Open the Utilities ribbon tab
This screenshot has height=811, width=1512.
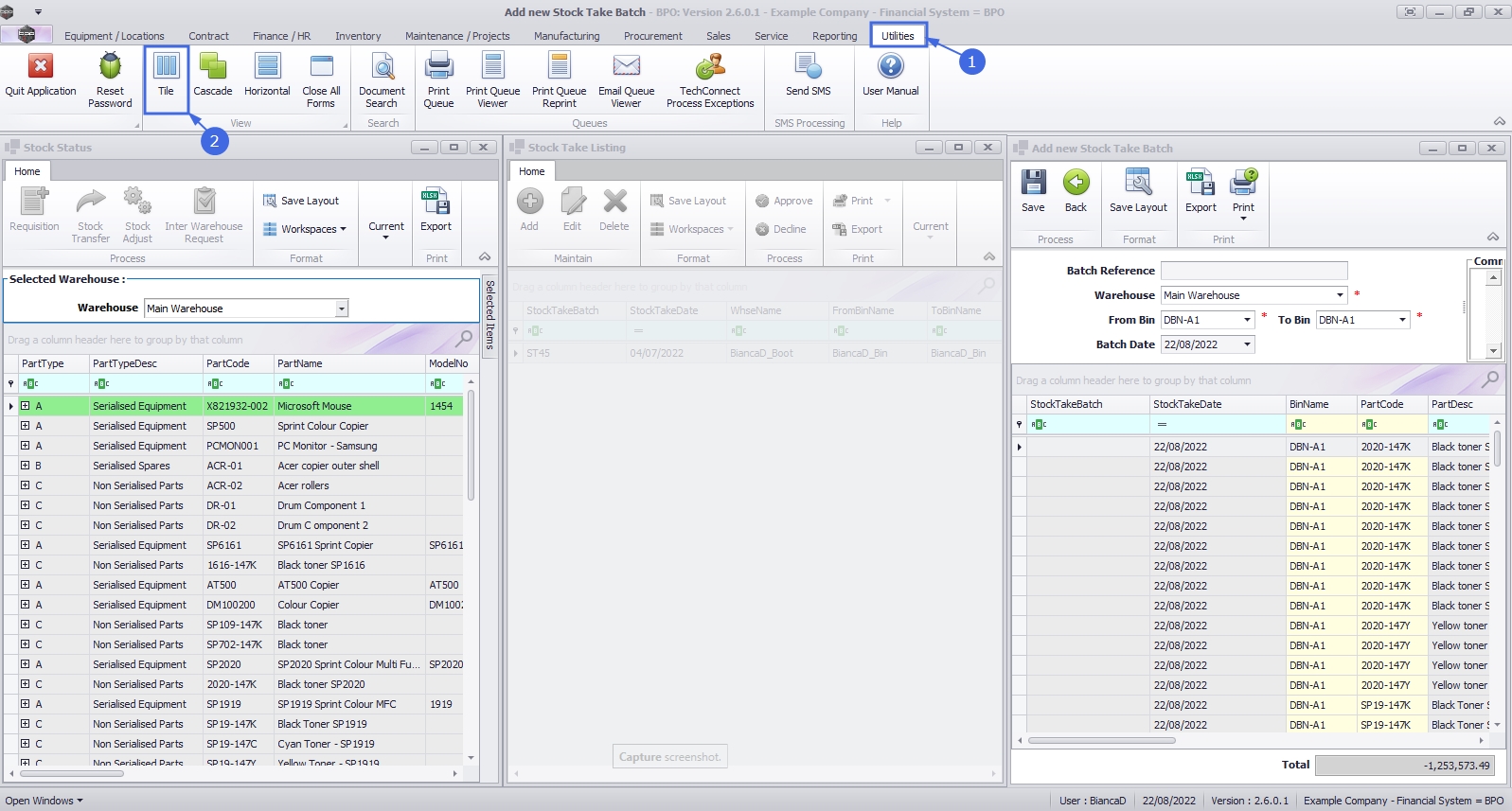pos(898,36)
